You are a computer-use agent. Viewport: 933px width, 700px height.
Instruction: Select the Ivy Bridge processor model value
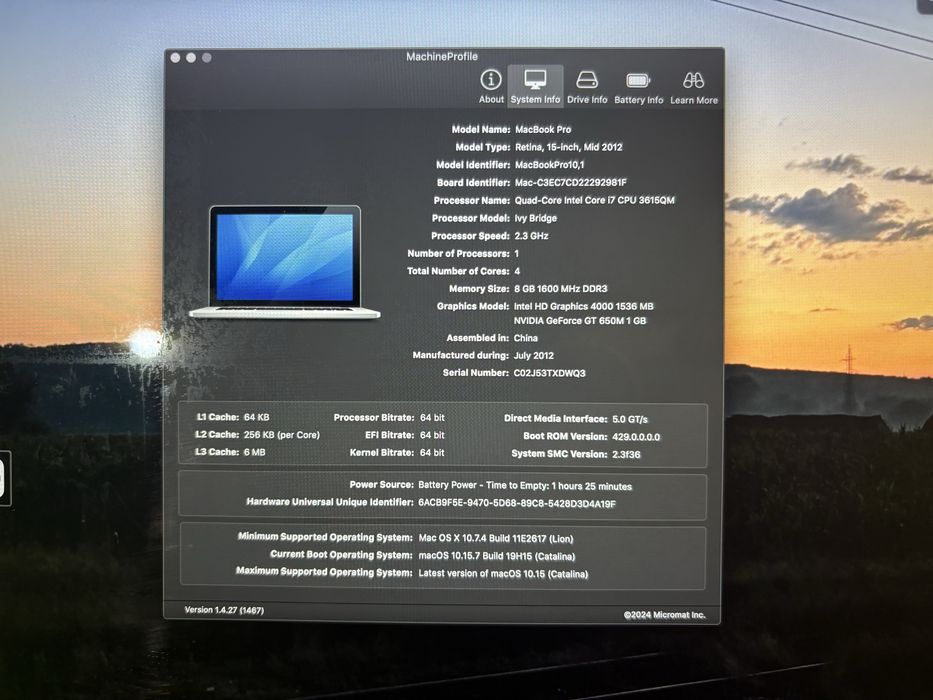click(536, 218)
